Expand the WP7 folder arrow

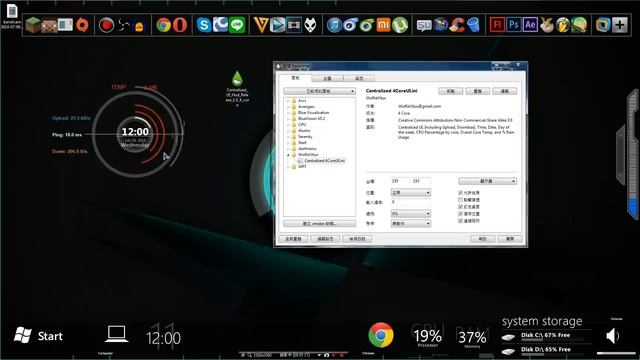point(288,167)
